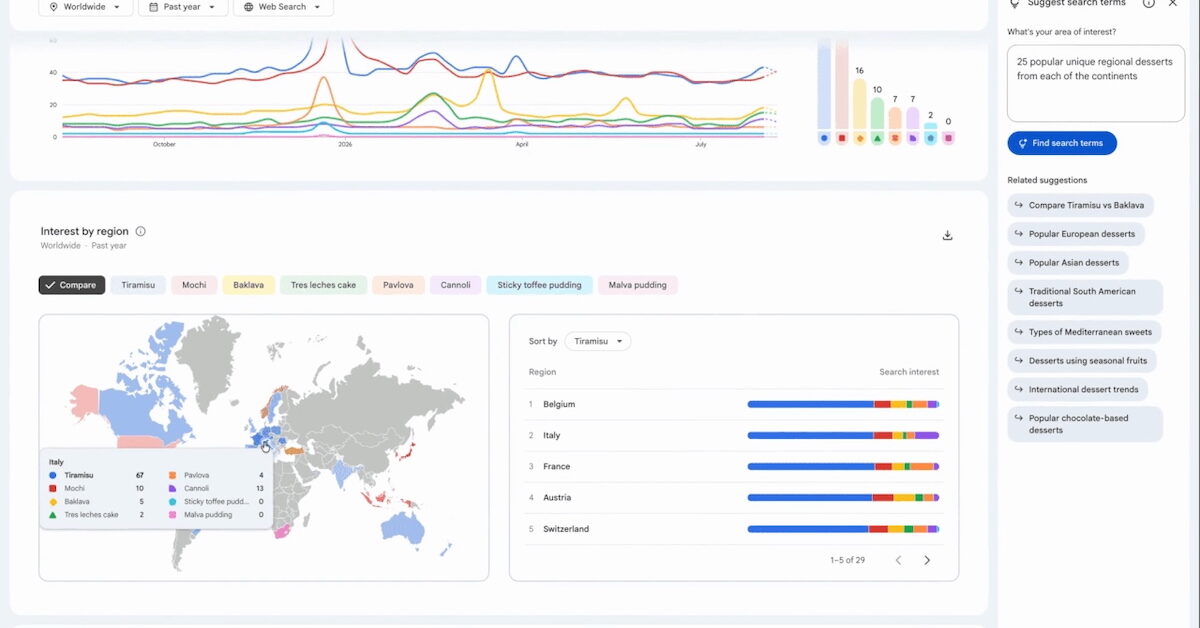The height and width of the screenshot is (628, 1200).
Task: Select the Cannoli term chip
Action: tap(456, 285)
